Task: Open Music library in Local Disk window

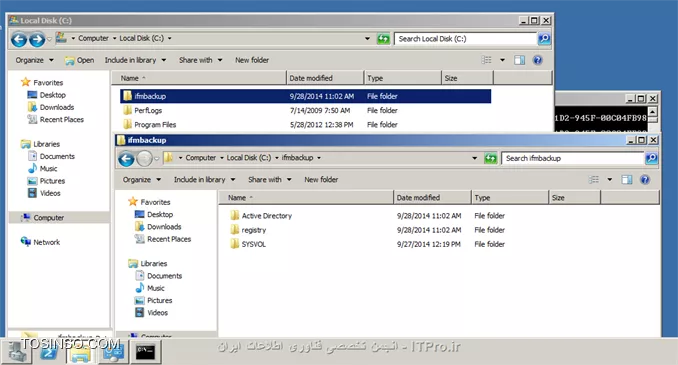Action: [42, 169]
